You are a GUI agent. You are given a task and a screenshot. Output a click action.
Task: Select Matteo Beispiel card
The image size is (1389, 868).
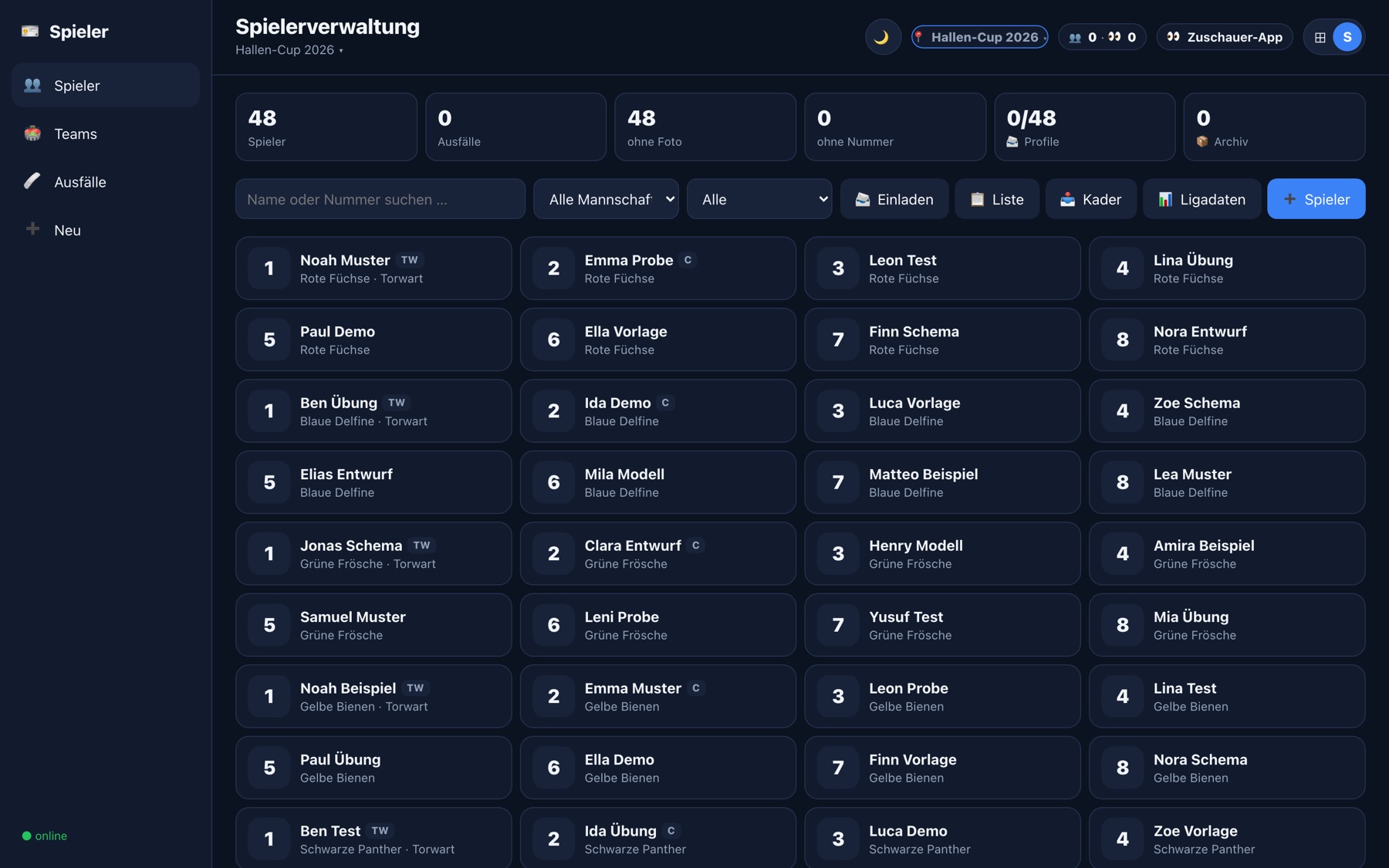tap(942, 482)
